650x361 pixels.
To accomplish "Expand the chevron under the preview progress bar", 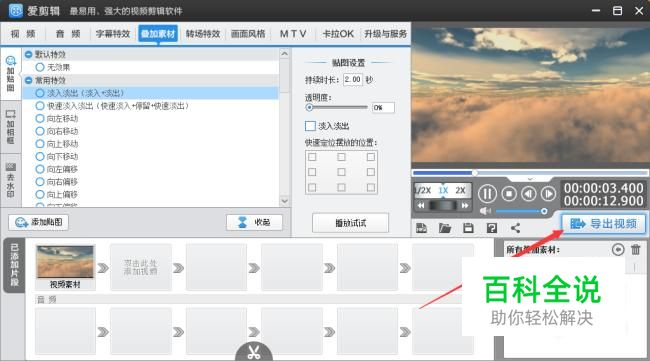I will [x=530, y=179].
